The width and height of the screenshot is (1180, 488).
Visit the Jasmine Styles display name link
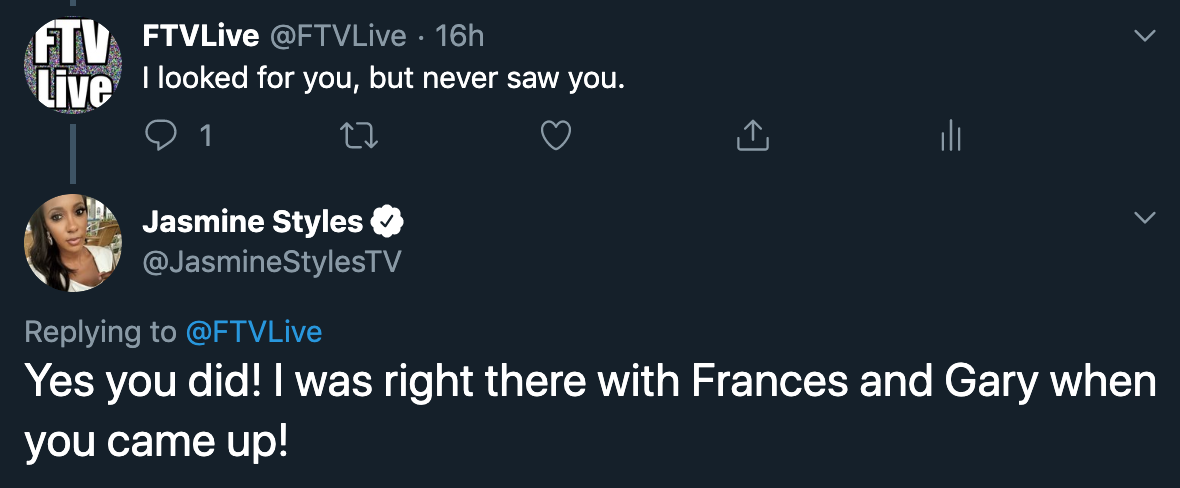253,221
